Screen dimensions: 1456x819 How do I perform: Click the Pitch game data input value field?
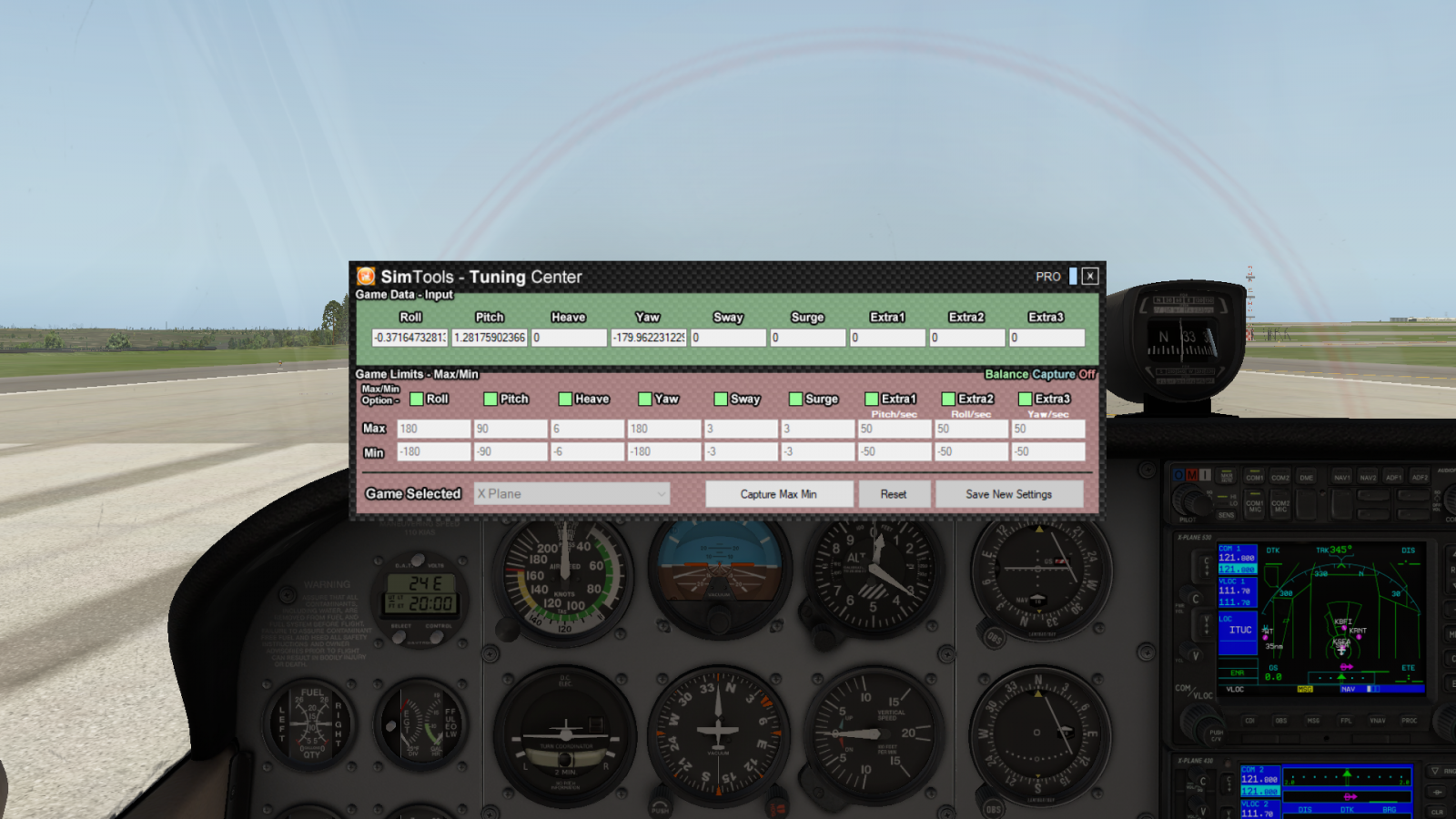pyautogui.click(x=490, y=338)
